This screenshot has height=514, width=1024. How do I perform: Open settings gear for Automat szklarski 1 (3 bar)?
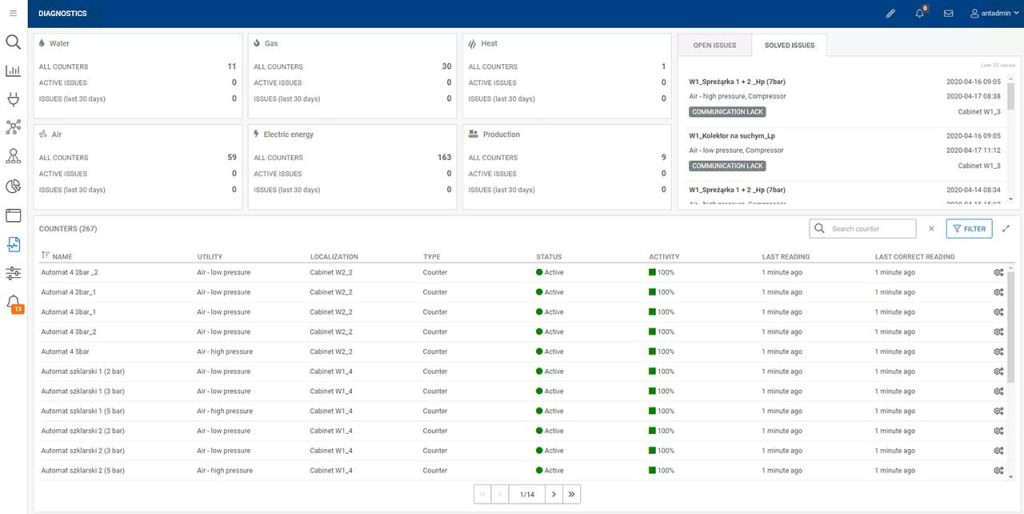pos(999,391)
